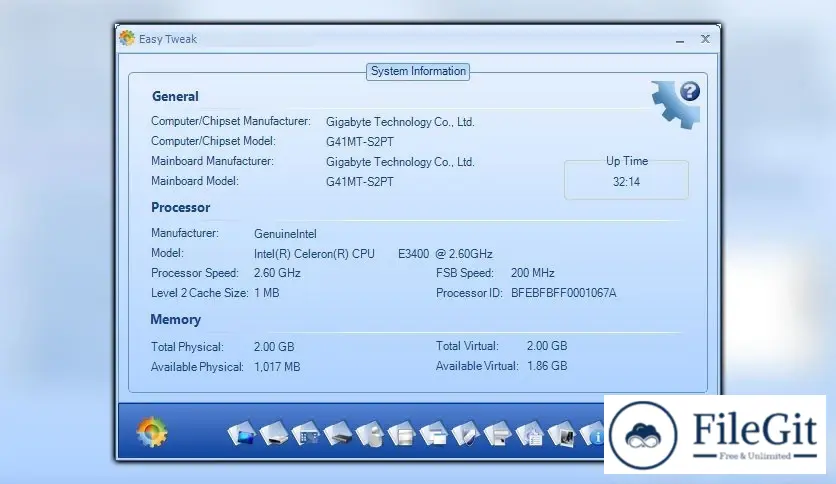Screen dimensions: 836x484
Task: Open the control panel grid tweak icon
Action: click(306, 433)
